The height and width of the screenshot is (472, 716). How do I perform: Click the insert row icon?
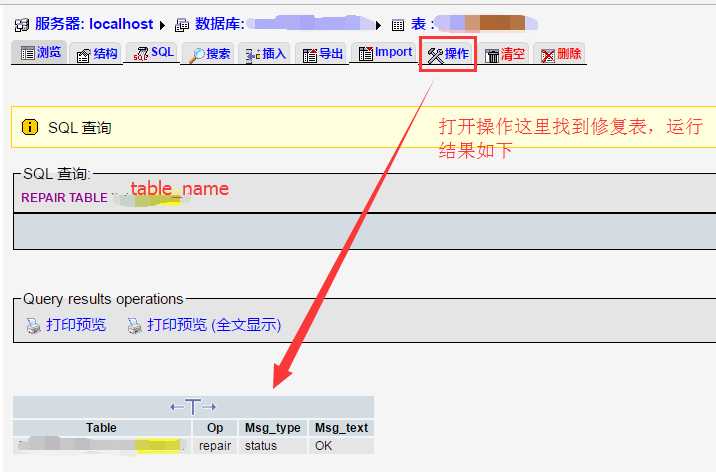click(x=253, y=56)
